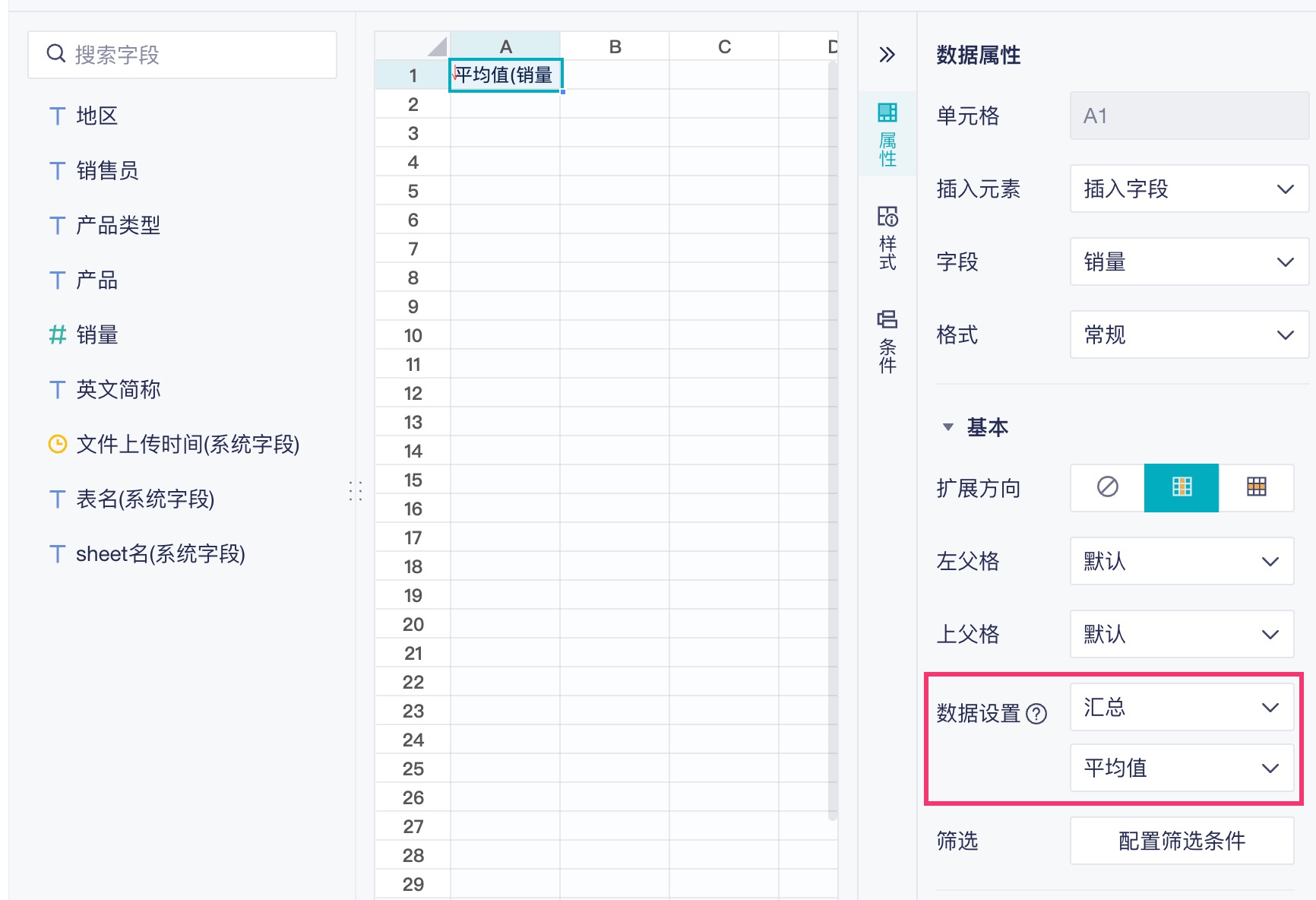Switch to the 样式 style tab
The image size is (1316, 900).
pyautogui.click(x=887, y=238)
